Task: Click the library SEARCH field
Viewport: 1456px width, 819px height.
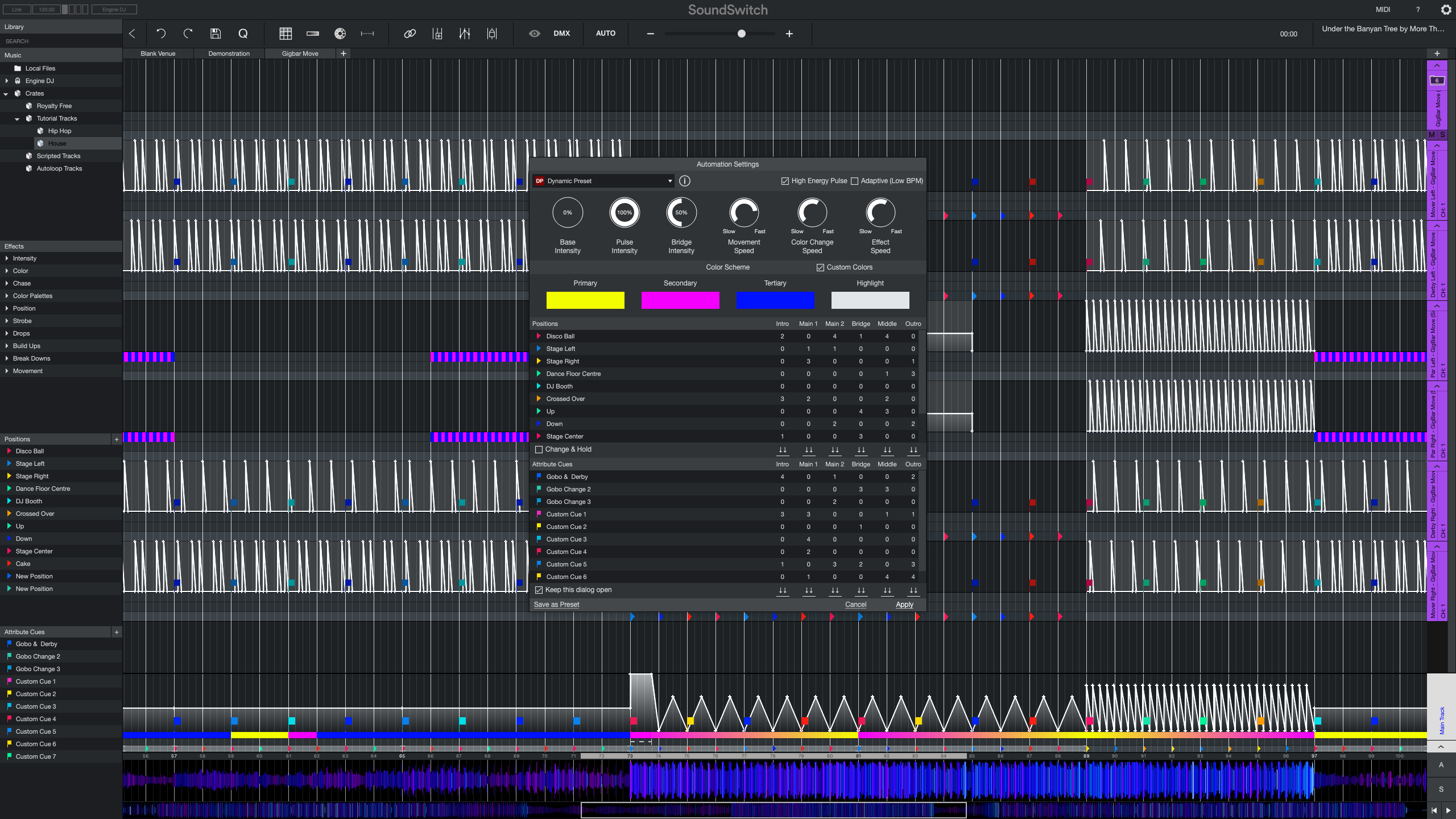Action: 61,41
